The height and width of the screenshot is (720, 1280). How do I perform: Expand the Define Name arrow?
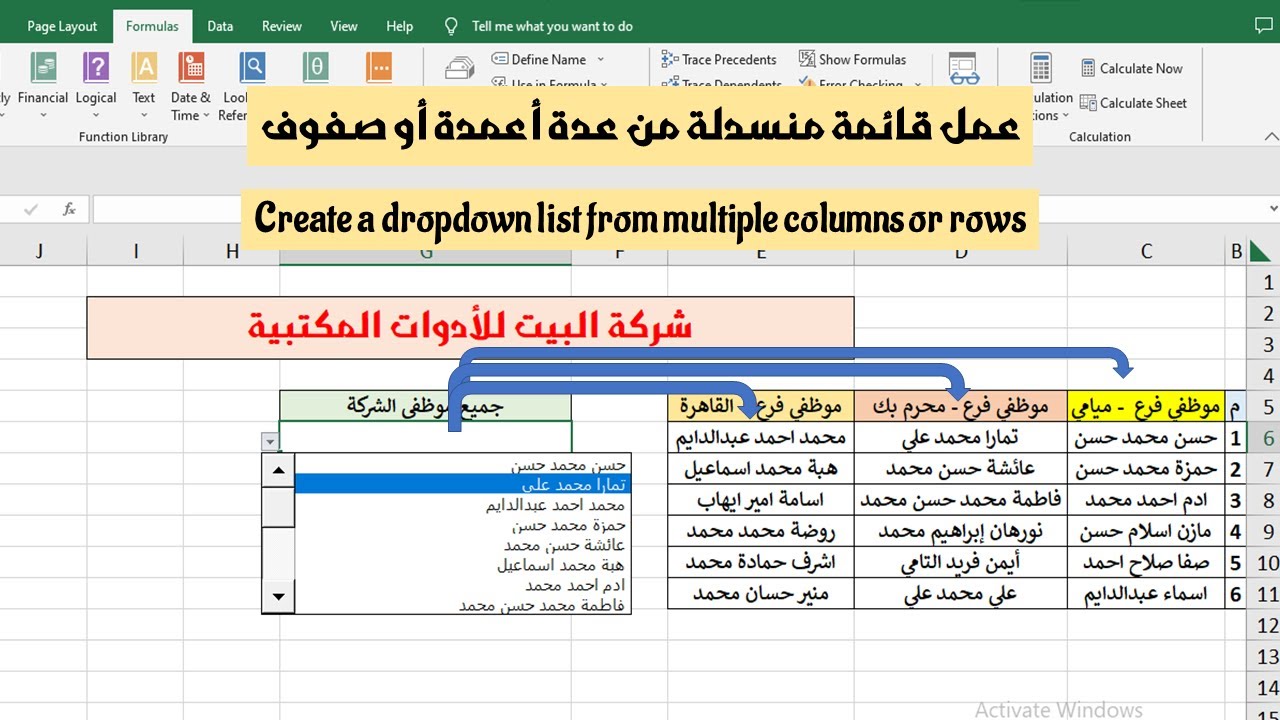pos(600,59)
